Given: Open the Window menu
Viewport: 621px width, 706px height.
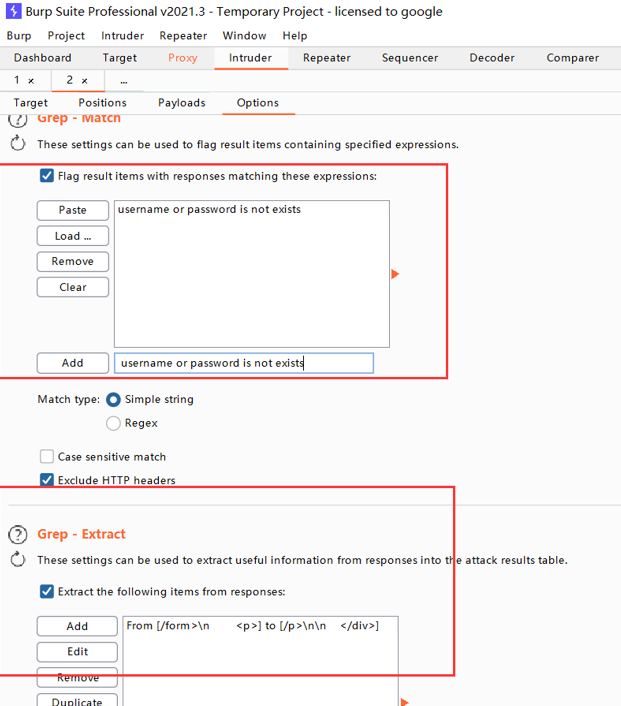Looking at the screenshot, I should click(245, 36).
